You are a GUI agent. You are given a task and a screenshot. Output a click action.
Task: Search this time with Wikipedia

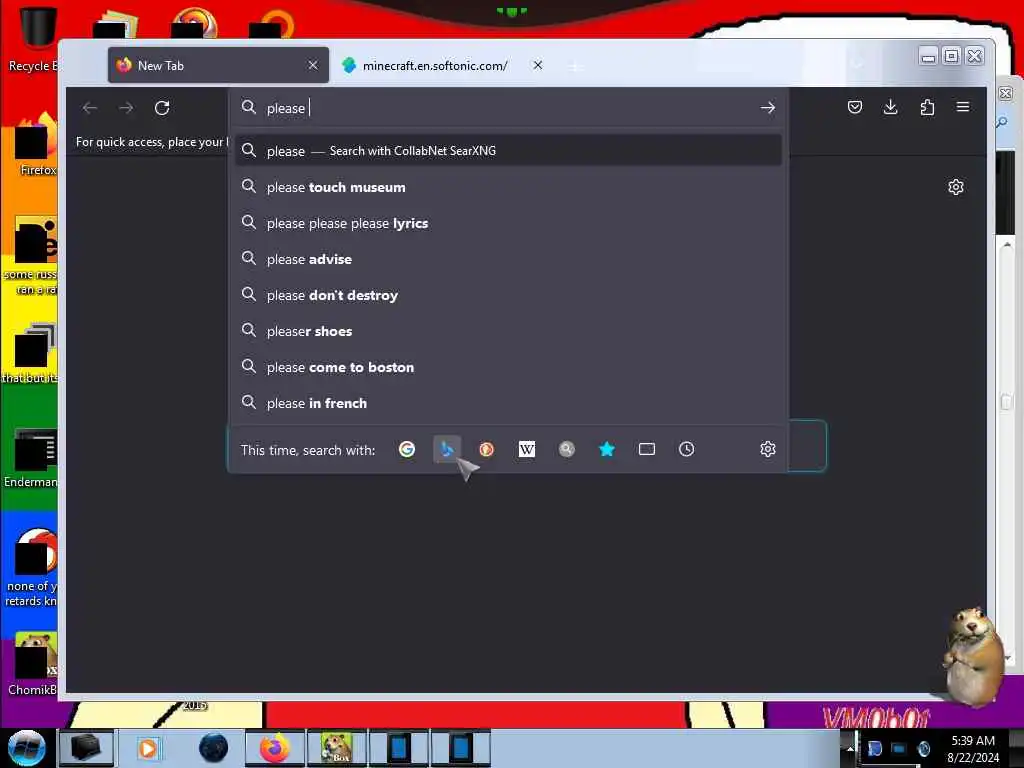click(x=526, y=449)
